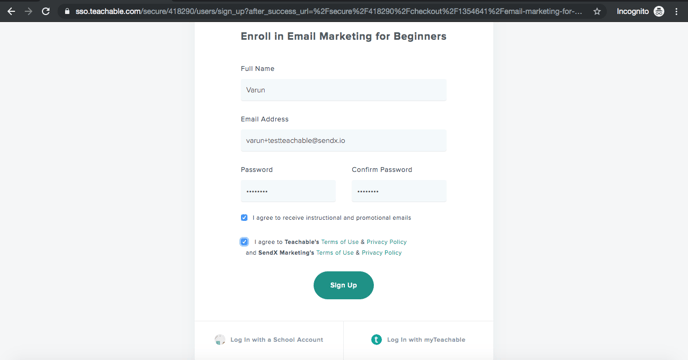Click the browser forward arrow
The image size is (688, 360).
[29, 11]
